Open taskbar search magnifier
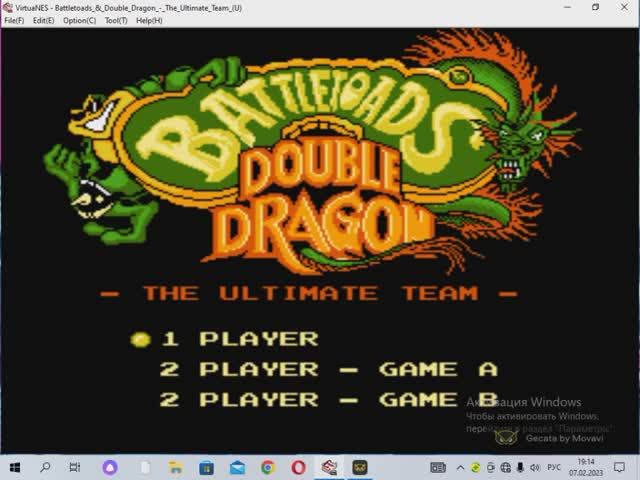 (x=45, y=467)
